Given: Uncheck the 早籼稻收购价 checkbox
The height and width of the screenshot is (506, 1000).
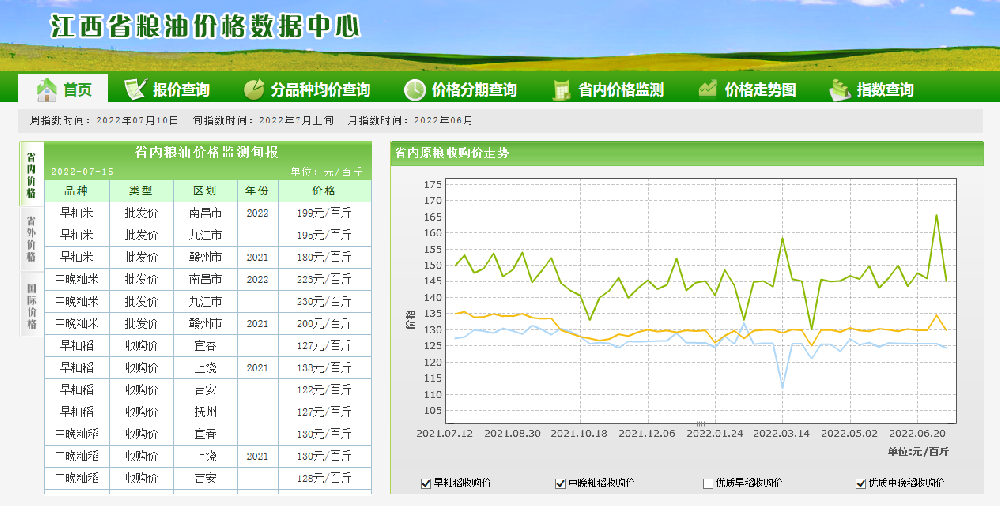Looking at the screenshot, I should pos(426,484).
